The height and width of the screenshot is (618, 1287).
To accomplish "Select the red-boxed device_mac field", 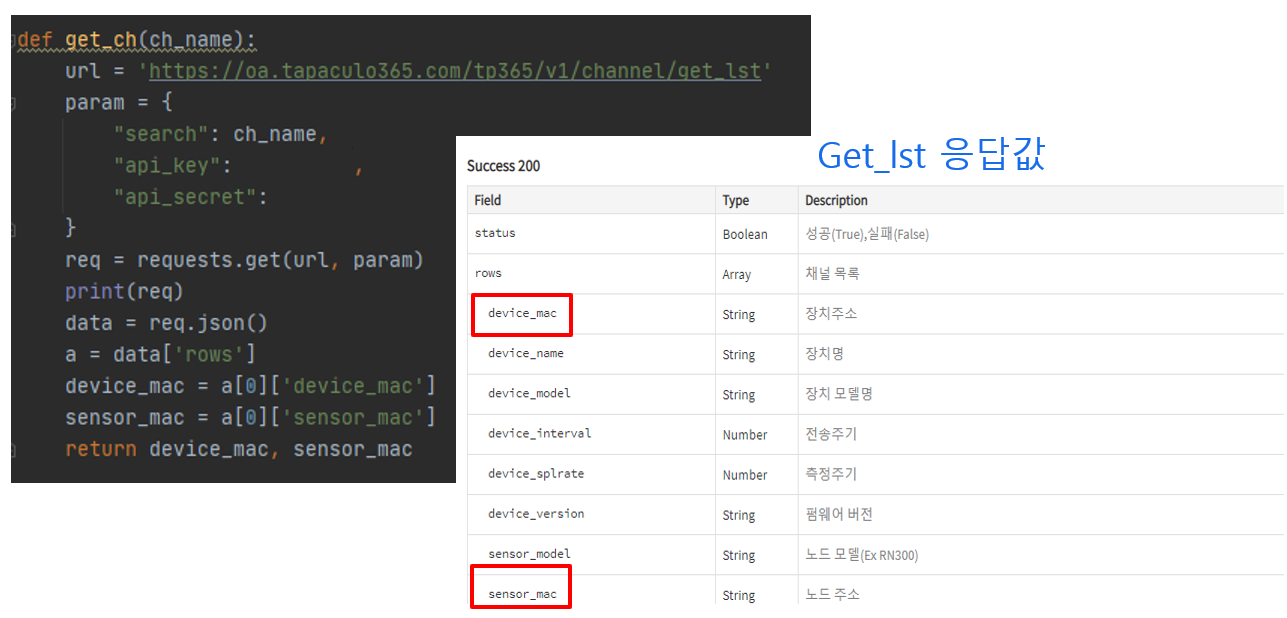I will pos(521,314).
